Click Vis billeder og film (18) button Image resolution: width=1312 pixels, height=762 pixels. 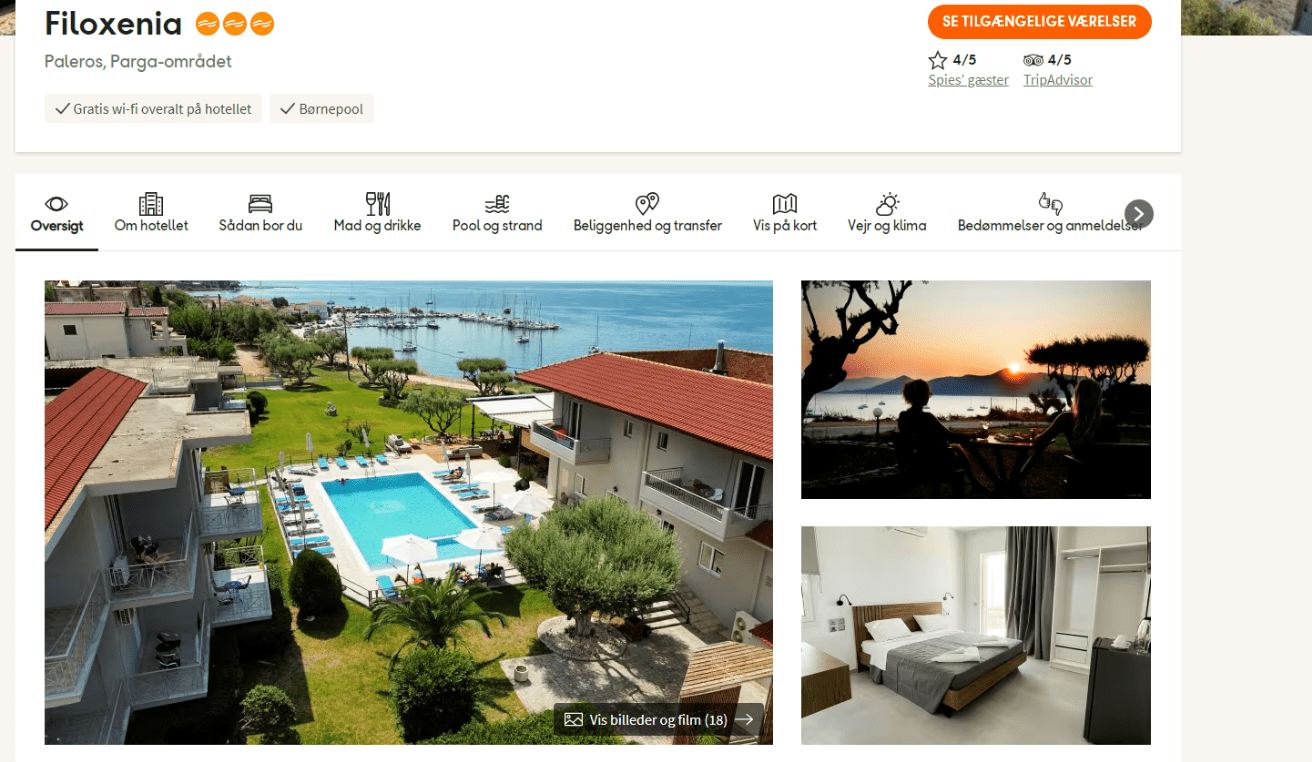(658, 720)
